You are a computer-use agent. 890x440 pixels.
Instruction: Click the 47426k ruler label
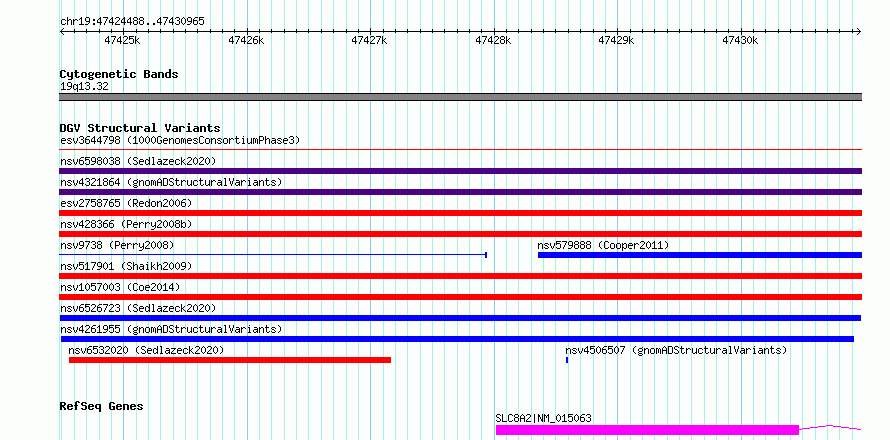(246, 40)
